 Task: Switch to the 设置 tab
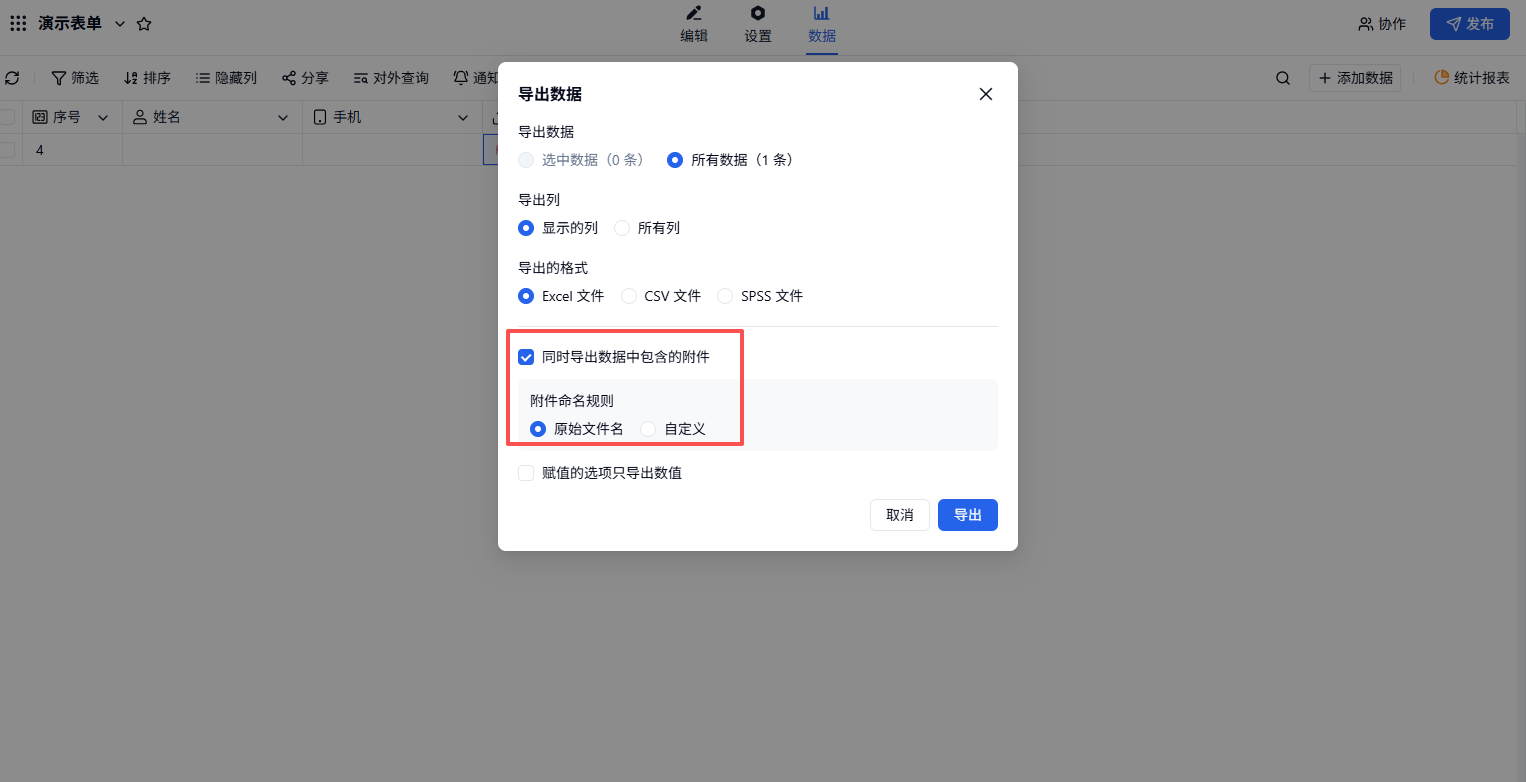point(758,25)
